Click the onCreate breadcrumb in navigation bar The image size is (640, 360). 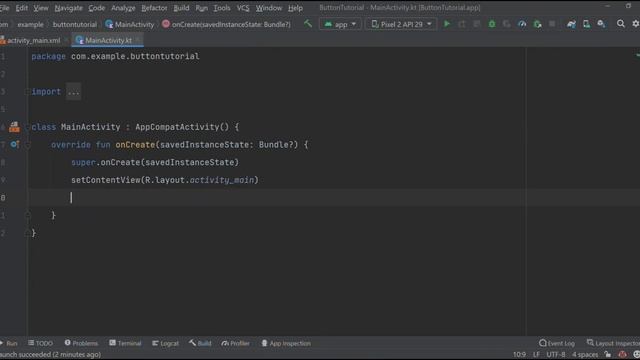pyautogui.click(x=227, y=24)
